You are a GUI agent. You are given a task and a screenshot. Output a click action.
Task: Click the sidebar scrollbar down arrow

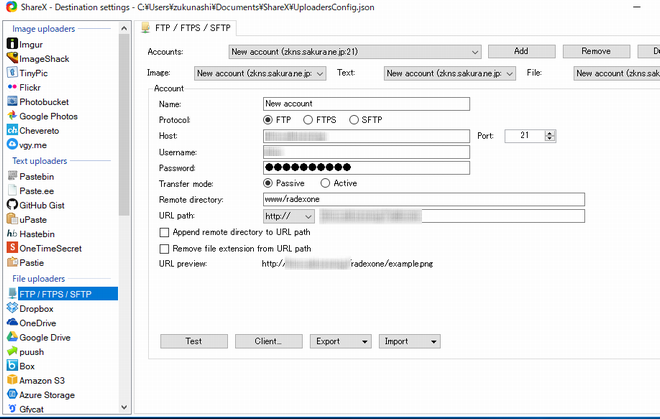(x=124, y=407)
